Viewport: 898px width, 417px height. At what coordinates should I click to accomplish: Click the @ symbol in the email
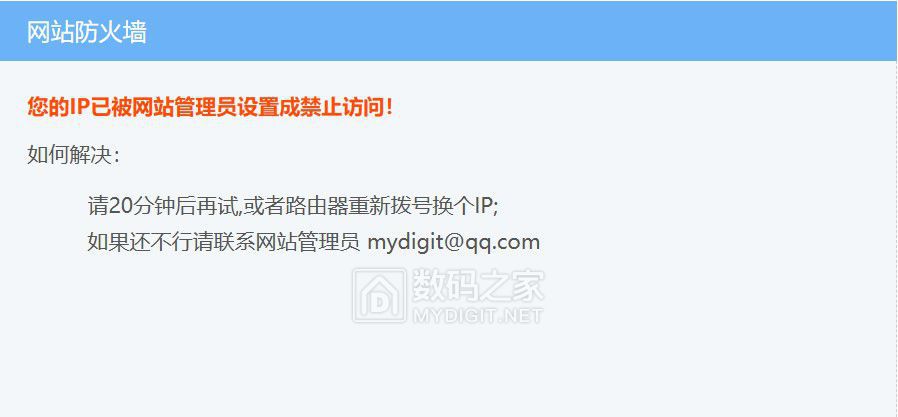click(452, 242)
